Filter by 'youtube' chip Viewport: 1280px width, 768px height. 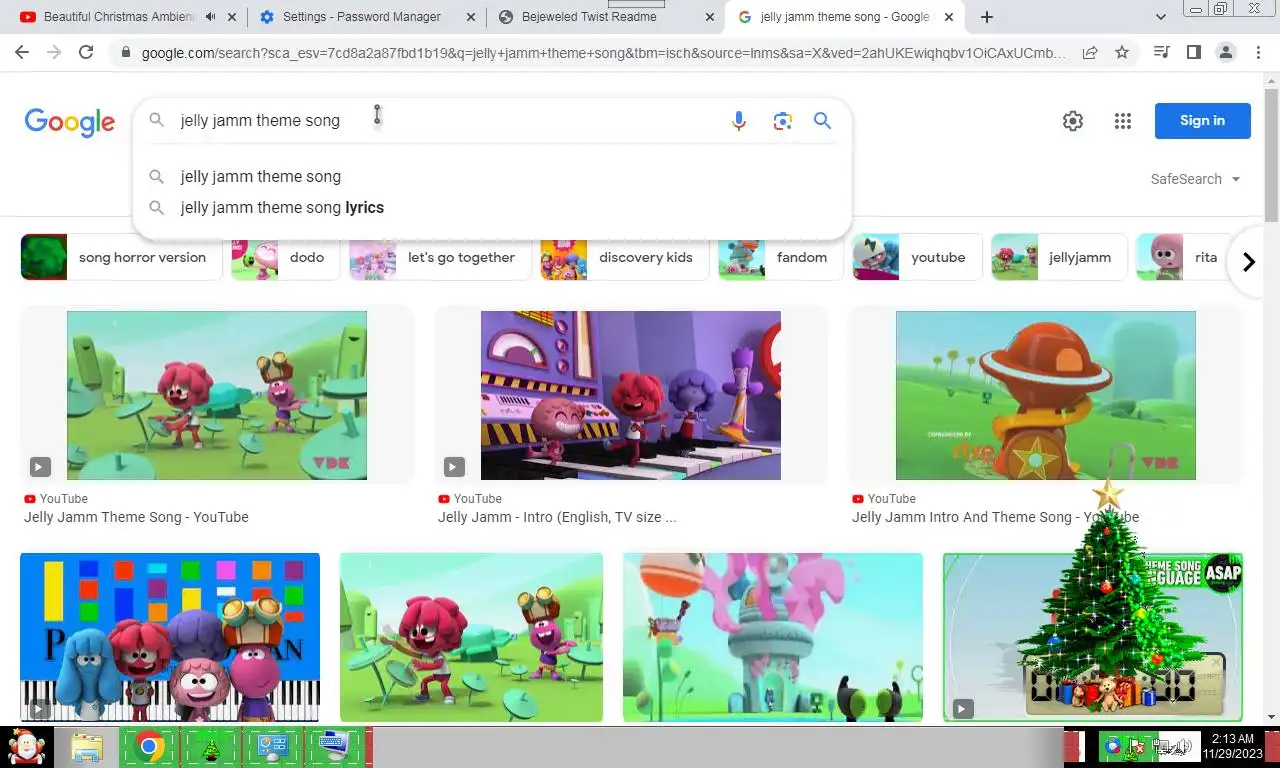pos(915,257)
